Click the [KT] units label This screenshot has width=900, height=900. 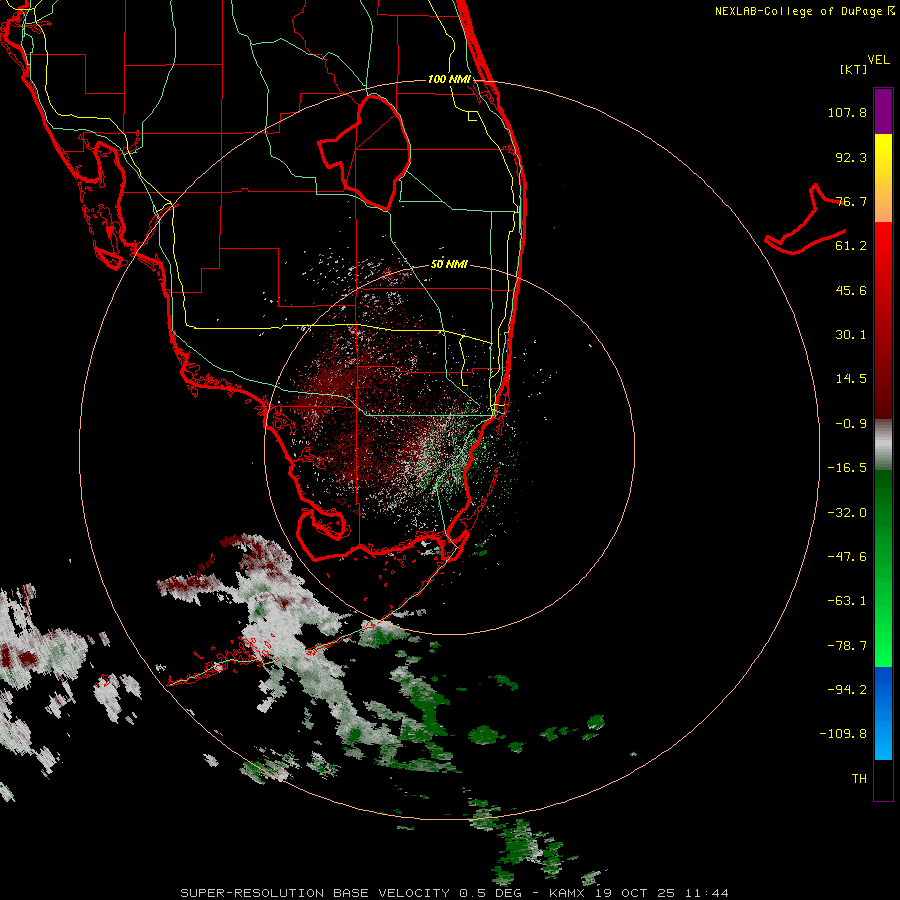click(854, 69)
